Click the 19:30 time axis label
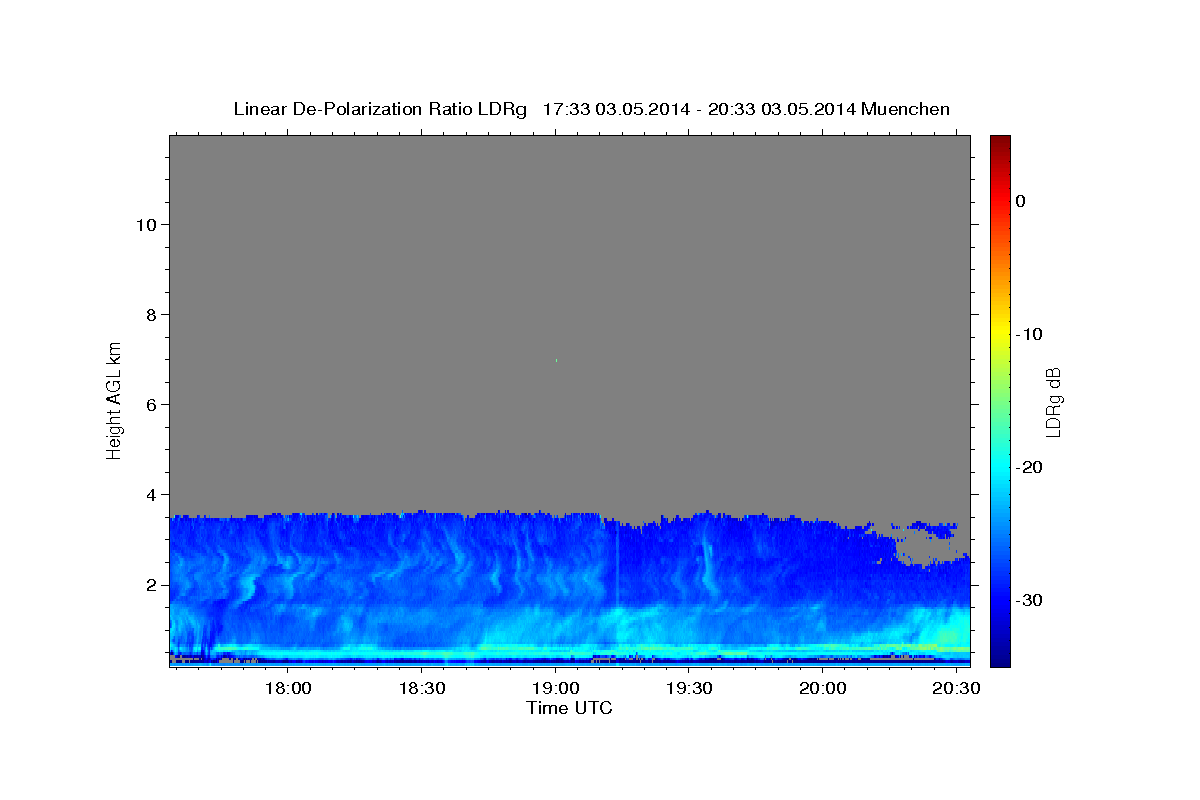This screenshot has width=1200, height=800. [689, 688]
